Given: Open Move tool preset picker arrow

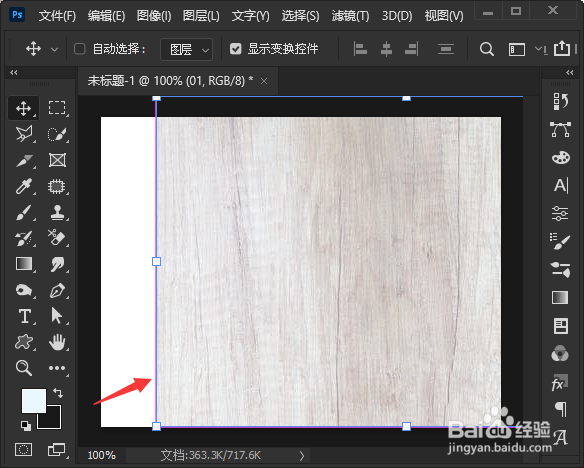Looking at the screenshot, I should pyautogui.click(x=54, y=49).
